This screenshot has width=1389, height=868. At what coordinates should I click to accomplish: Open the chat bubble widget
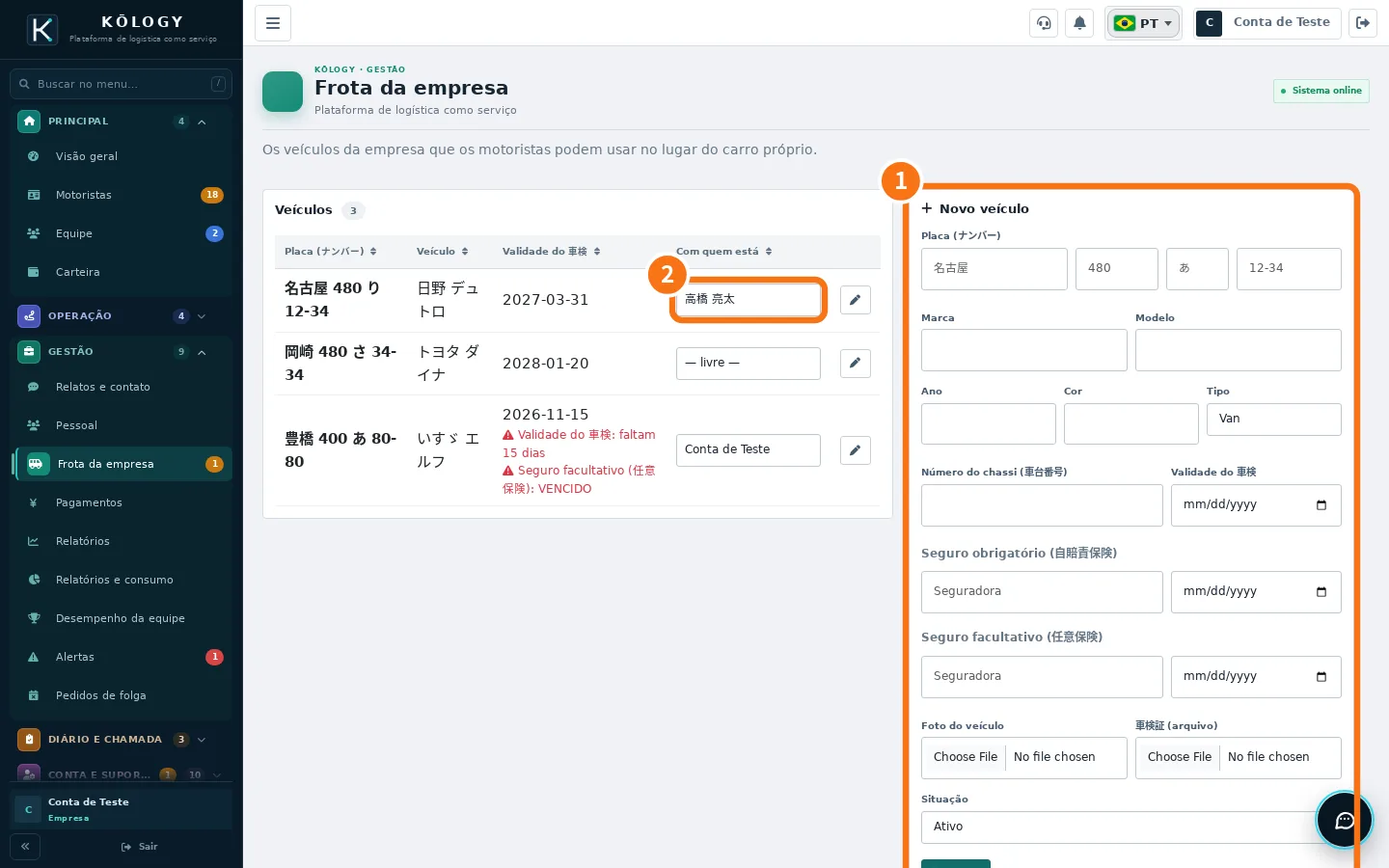(1345, 820)
